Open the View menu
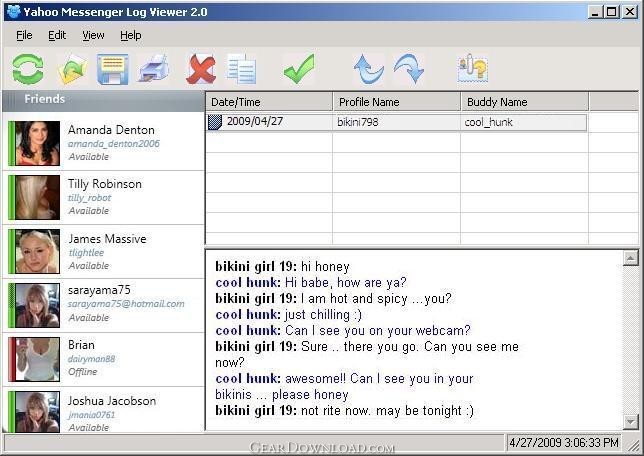This screenshot has height=456, width=644. (x=93, y=35)
